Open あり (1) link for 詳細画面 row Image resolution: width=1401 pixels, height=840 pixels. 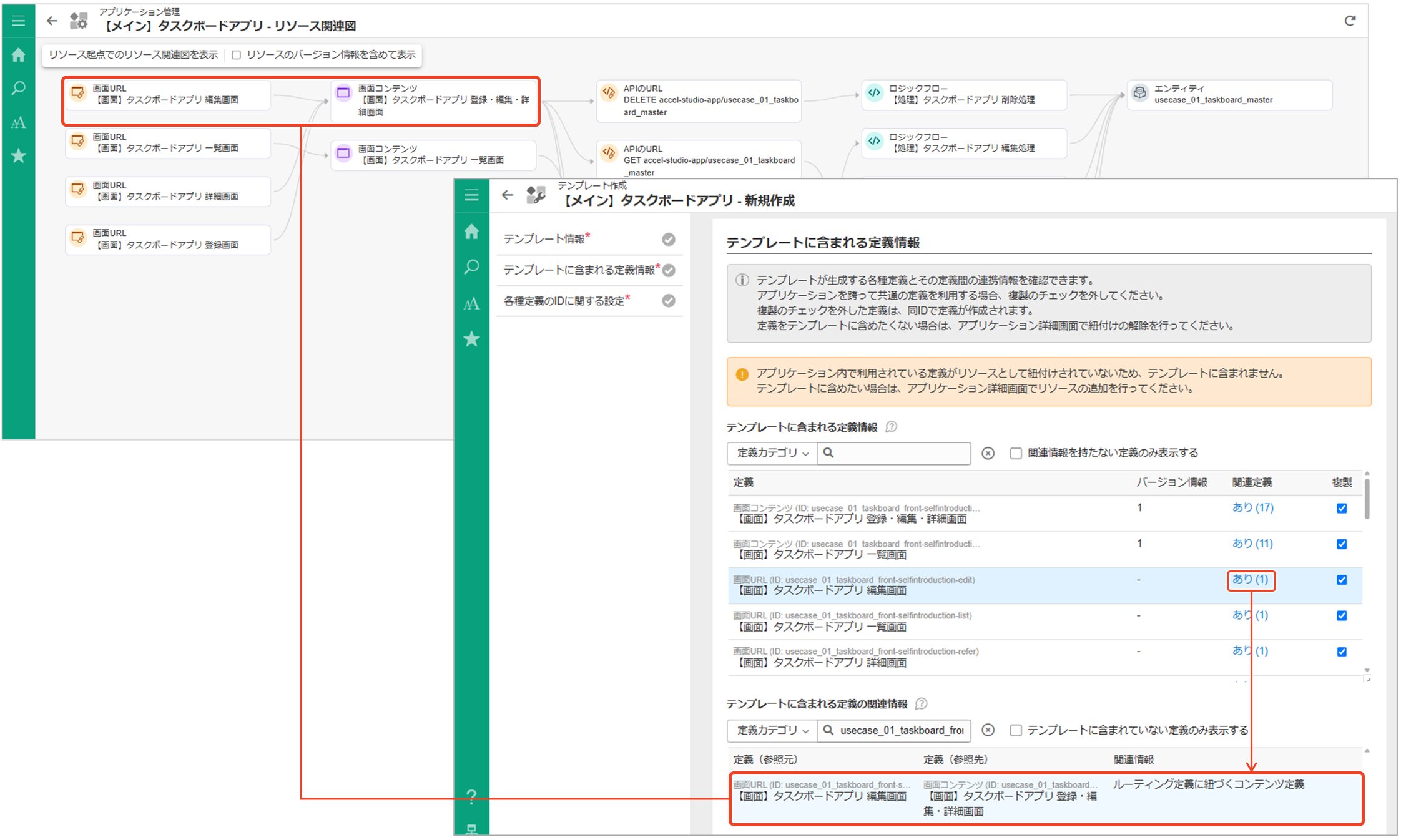(1250, 650)
